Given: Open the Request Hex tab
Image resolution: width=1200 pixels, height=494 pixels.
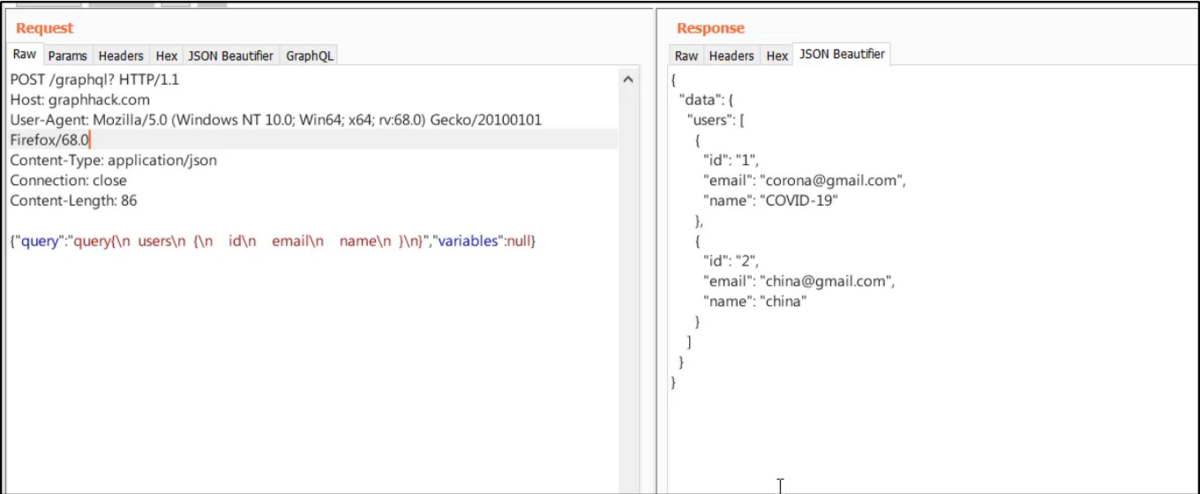Looking at the screenshot, I should (166, 57).
